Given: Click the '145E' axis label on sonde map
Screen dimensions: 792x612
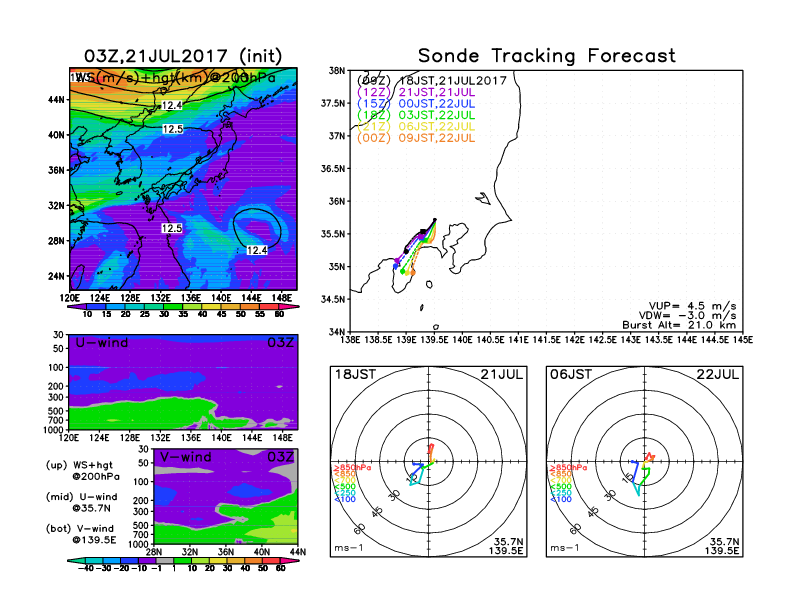Looking at the screenshot, I should click(742, 340).
